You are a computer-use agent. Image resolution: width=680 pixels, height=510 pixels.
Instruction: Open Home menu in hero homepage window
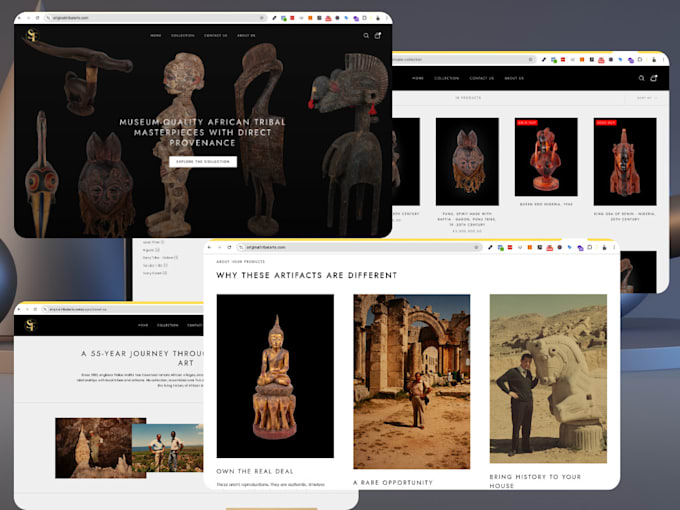click(x=156, y=36)
